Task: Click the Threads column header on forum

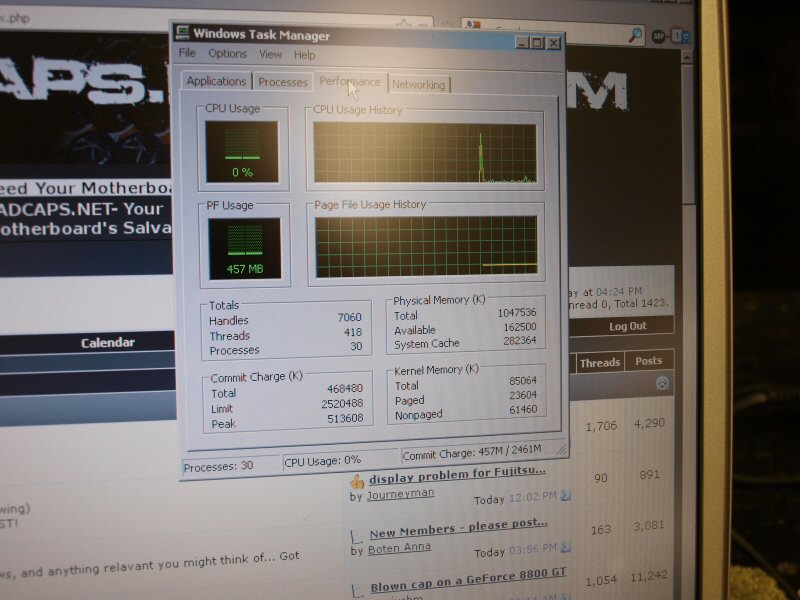Action: pyautogui.click(x=599, y=363)
